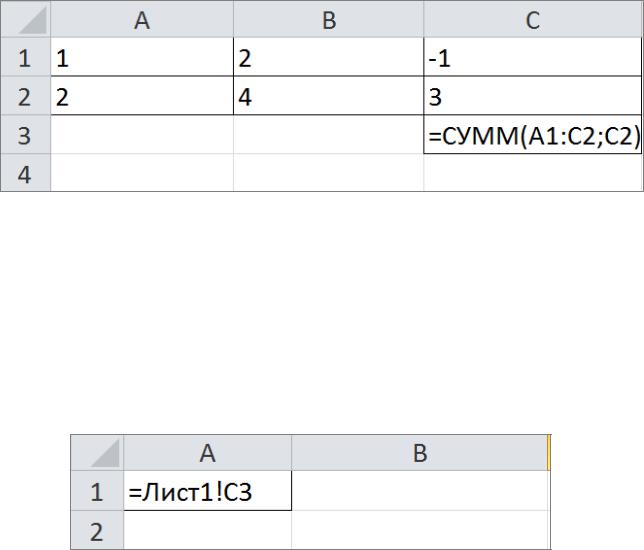Screen dimensions: 644x550
Task: Click the empty cell below the СУММ formula
Action: click(x=532, y=173)
